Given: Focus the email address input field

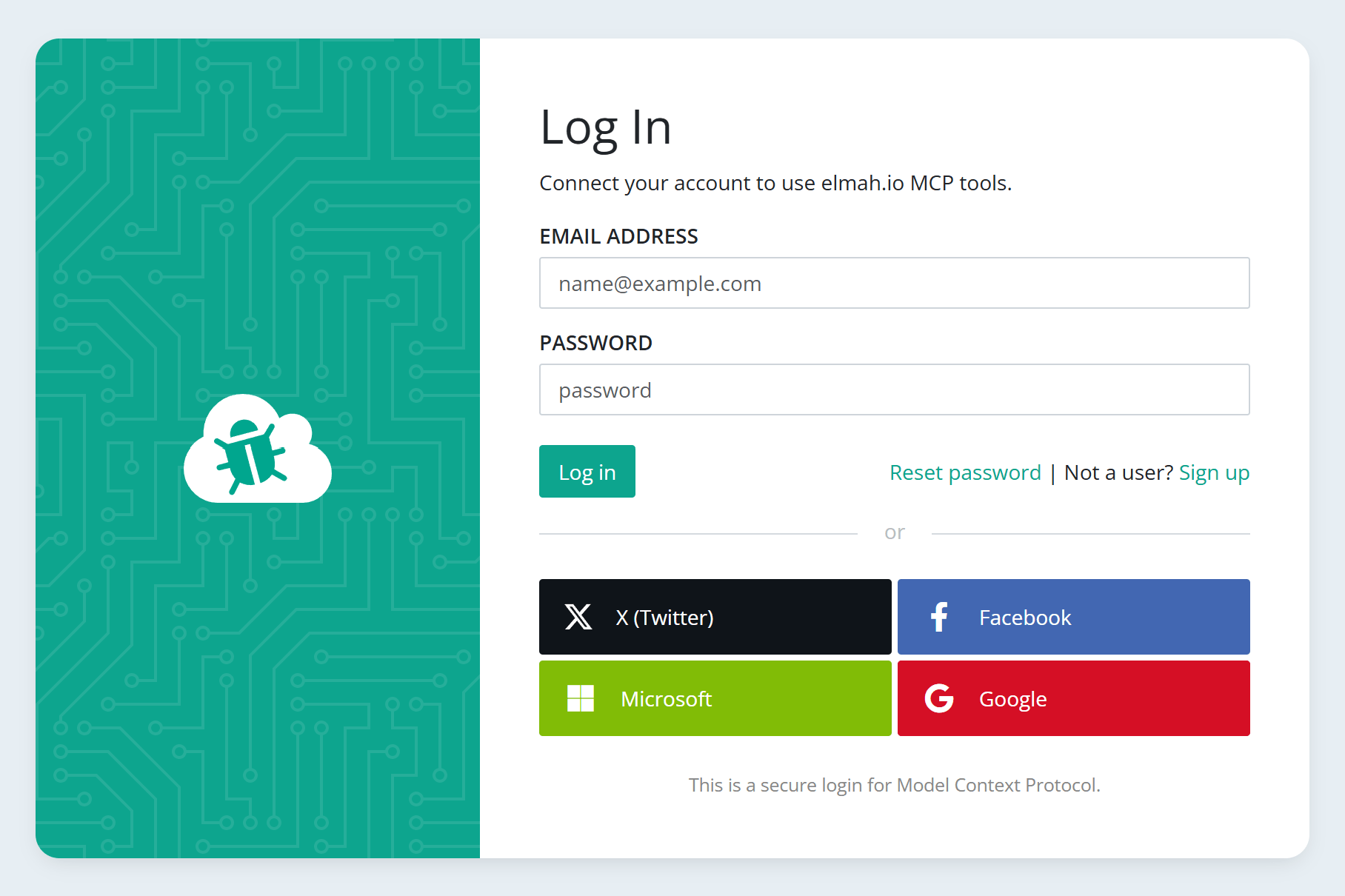Looking at the screenshot, I should [x=894, y=283].
